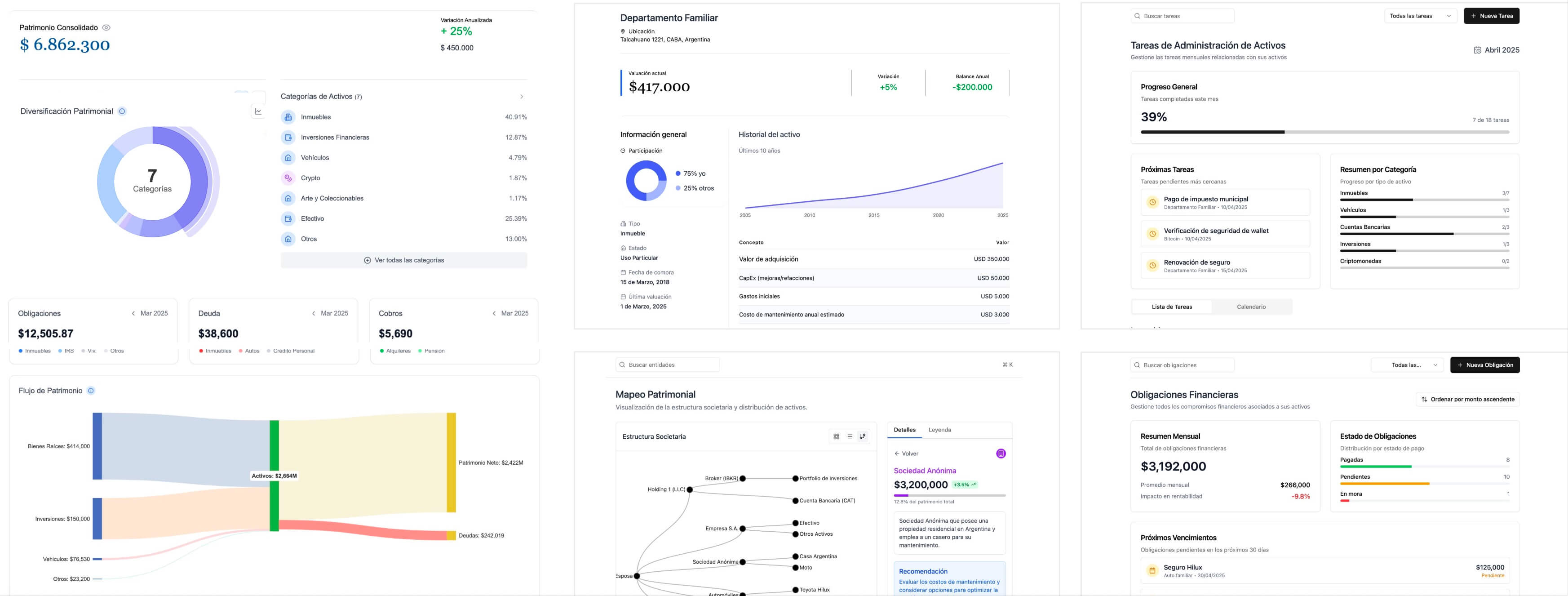Click the Crypto category icon
1568x596 pixels.
tap(288, 178)
